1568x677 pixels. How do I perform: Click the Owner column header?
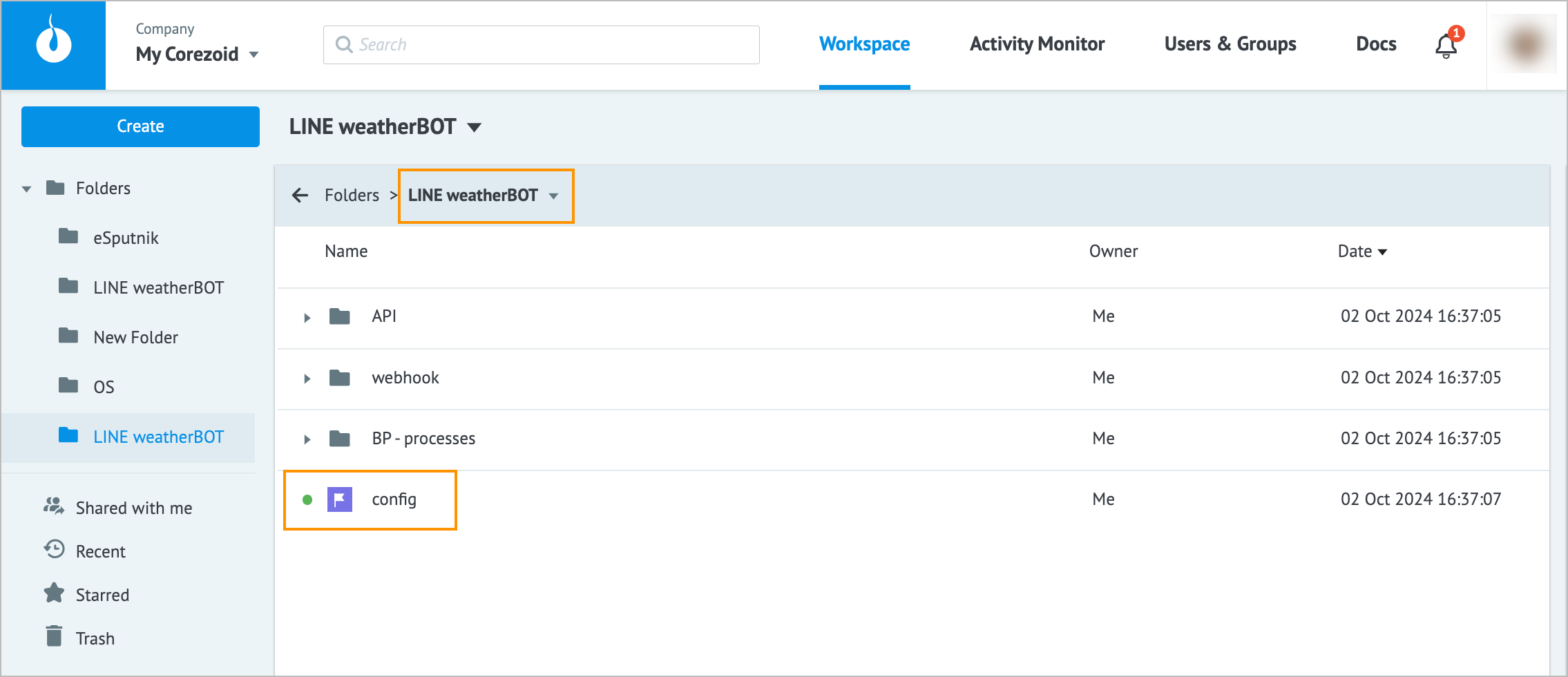[x=1113, y=251]
